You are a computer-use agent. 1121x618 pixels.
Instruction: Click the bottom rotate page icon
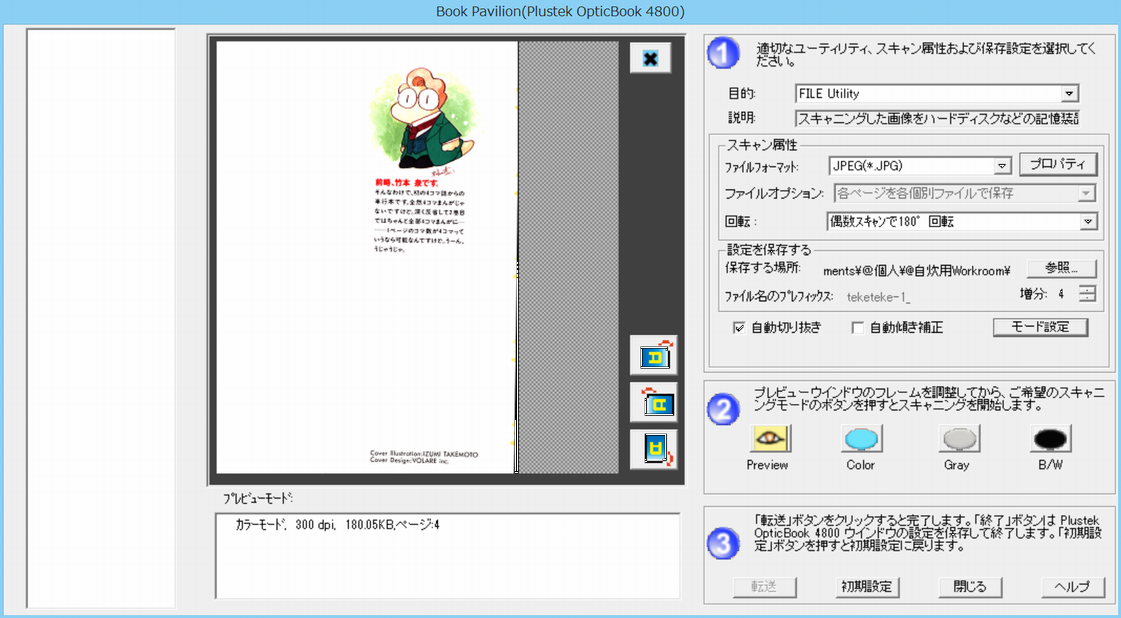click(x=653, y=450)
